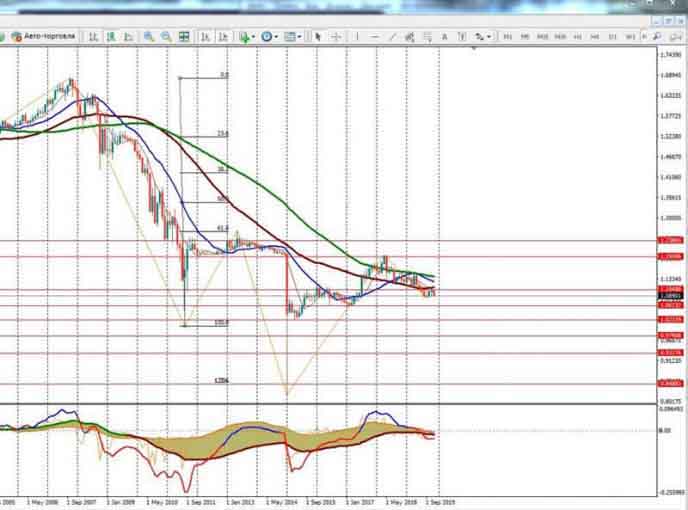Switch to D1 timeframe
The image size is (688, 510).
pyautogui.click(x=613, y=37)
